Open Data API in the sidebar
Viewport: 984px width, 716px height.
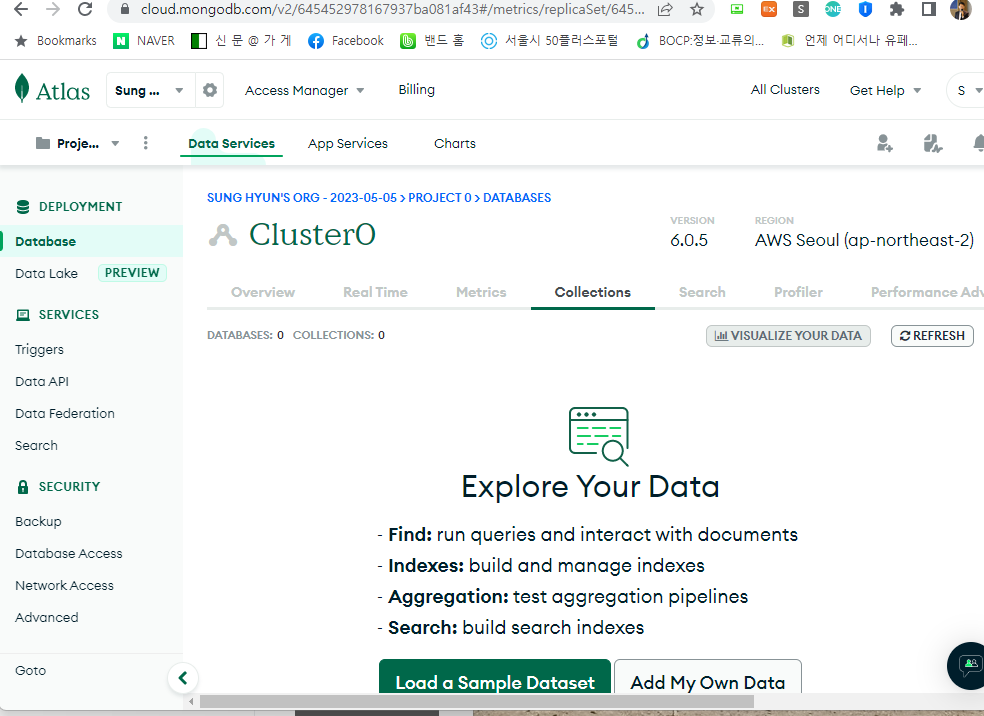(x=42, y=382)
